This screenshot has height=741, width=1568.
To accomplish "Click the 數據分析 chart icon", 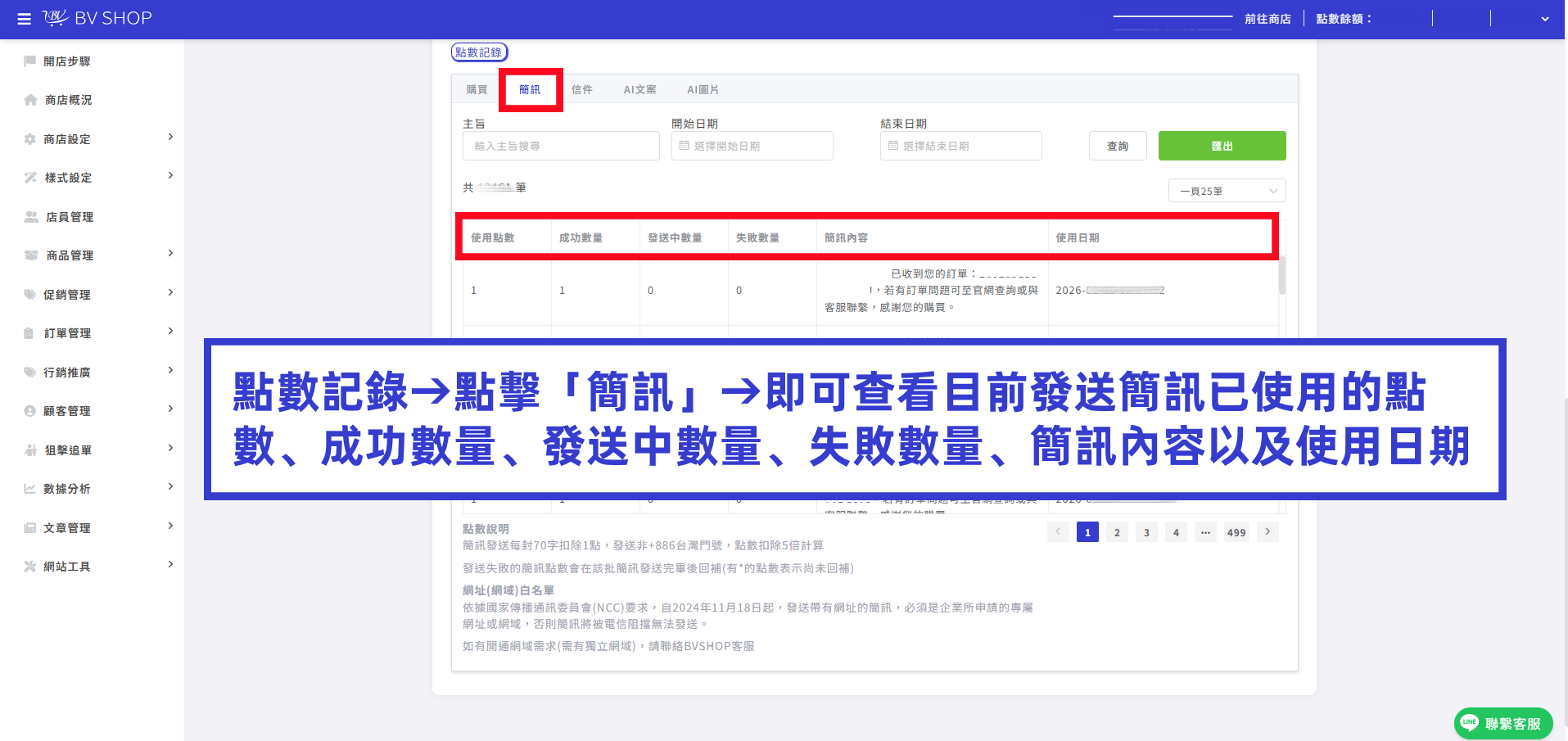I will (30, 489).
